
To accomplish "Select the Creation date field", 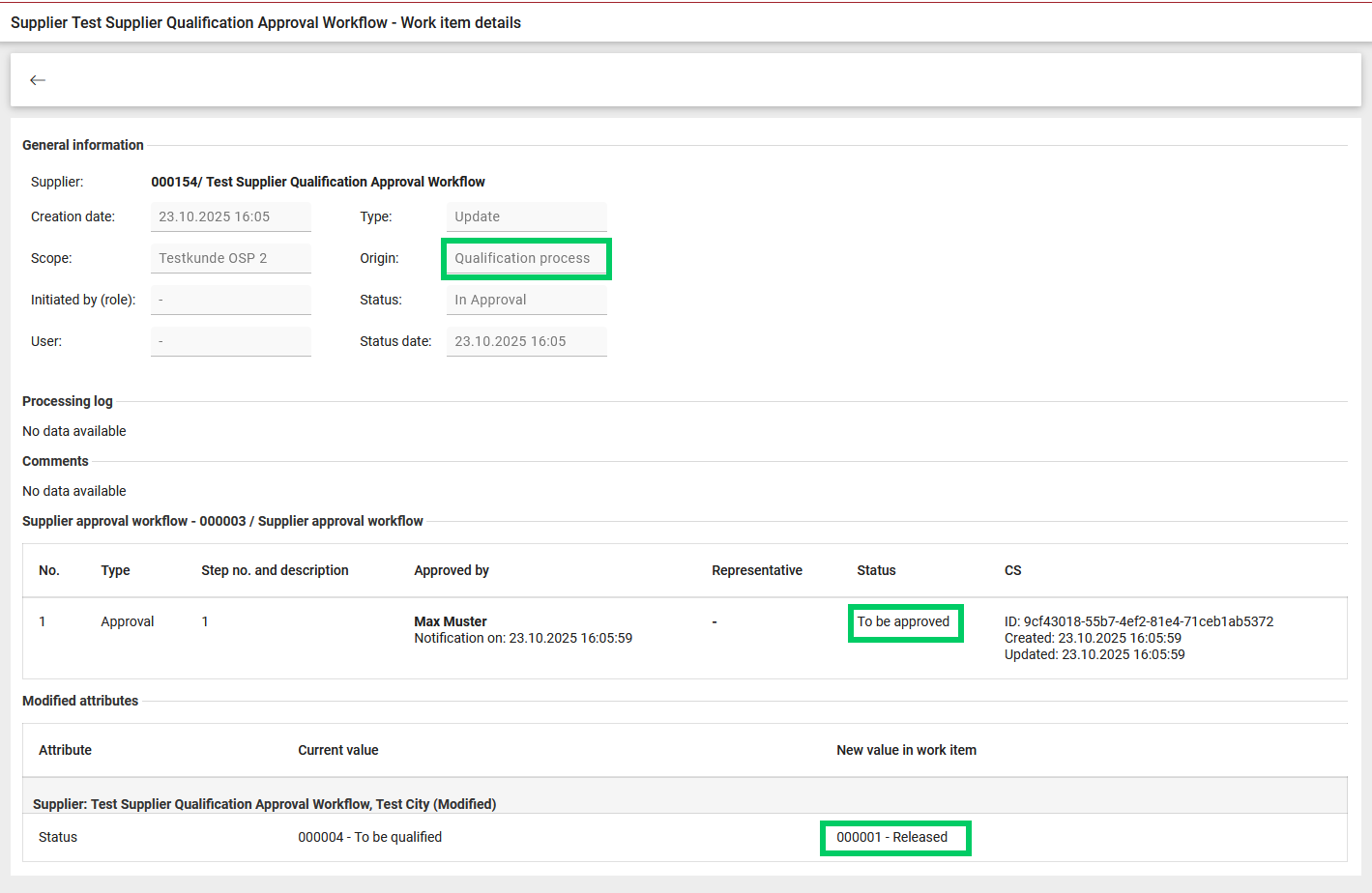I will pyautogui.click(x=230, y=216).
